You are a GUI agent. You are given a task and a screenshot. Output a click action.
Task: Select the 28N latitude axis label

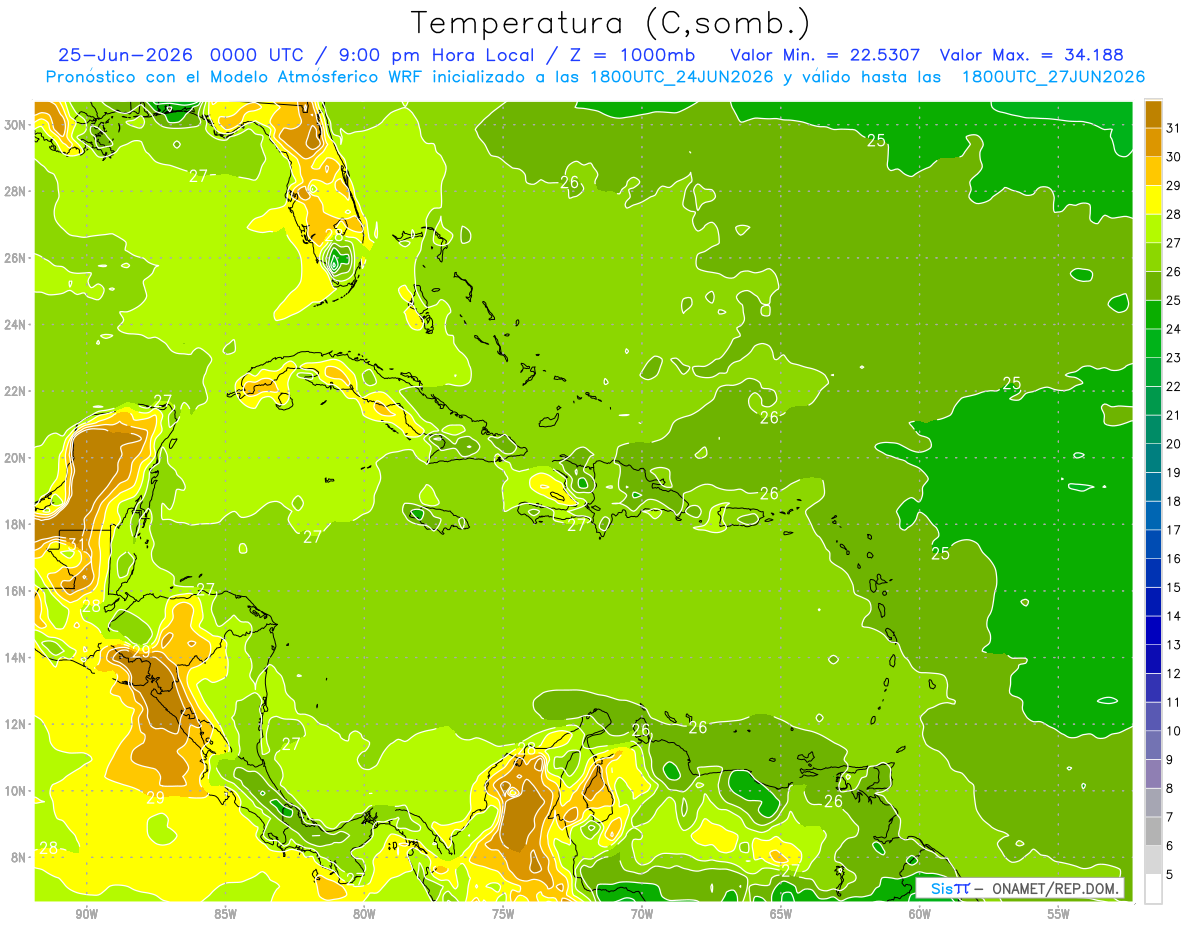pos(16,191)
